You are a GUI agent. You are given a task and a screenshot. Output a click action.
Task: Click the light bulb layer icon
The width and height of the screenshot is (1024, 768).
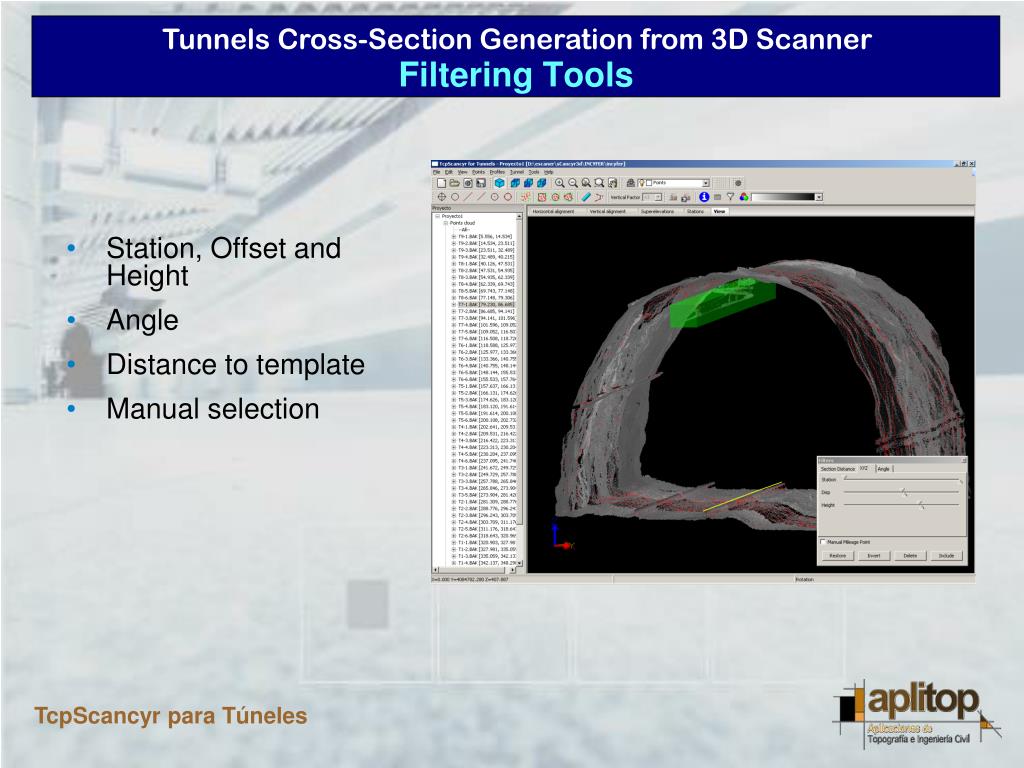coord(641,184)
